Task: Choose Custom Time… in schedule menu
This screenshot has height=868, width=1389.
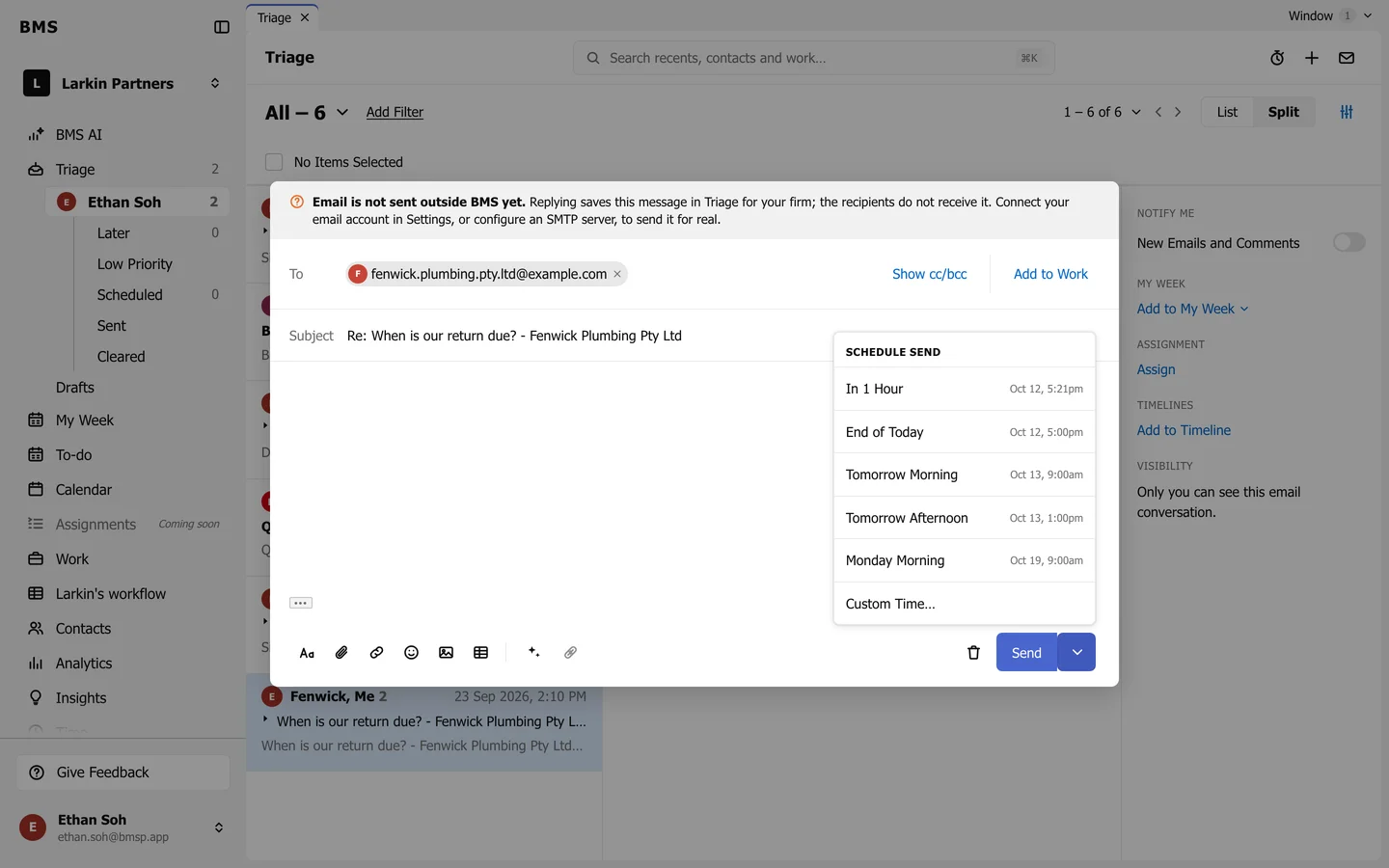Action: [965, 604]
